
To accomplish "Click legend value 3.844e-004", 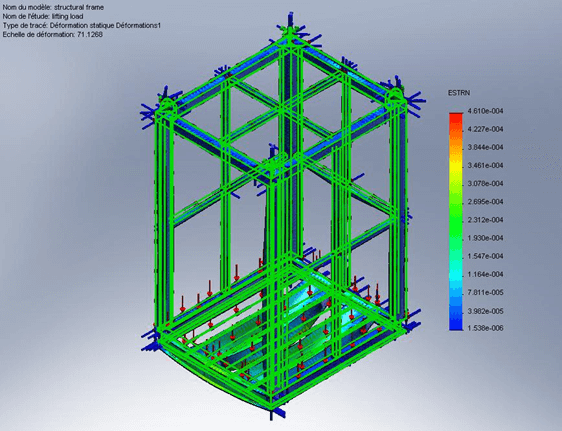I will (x=485, y=148).
